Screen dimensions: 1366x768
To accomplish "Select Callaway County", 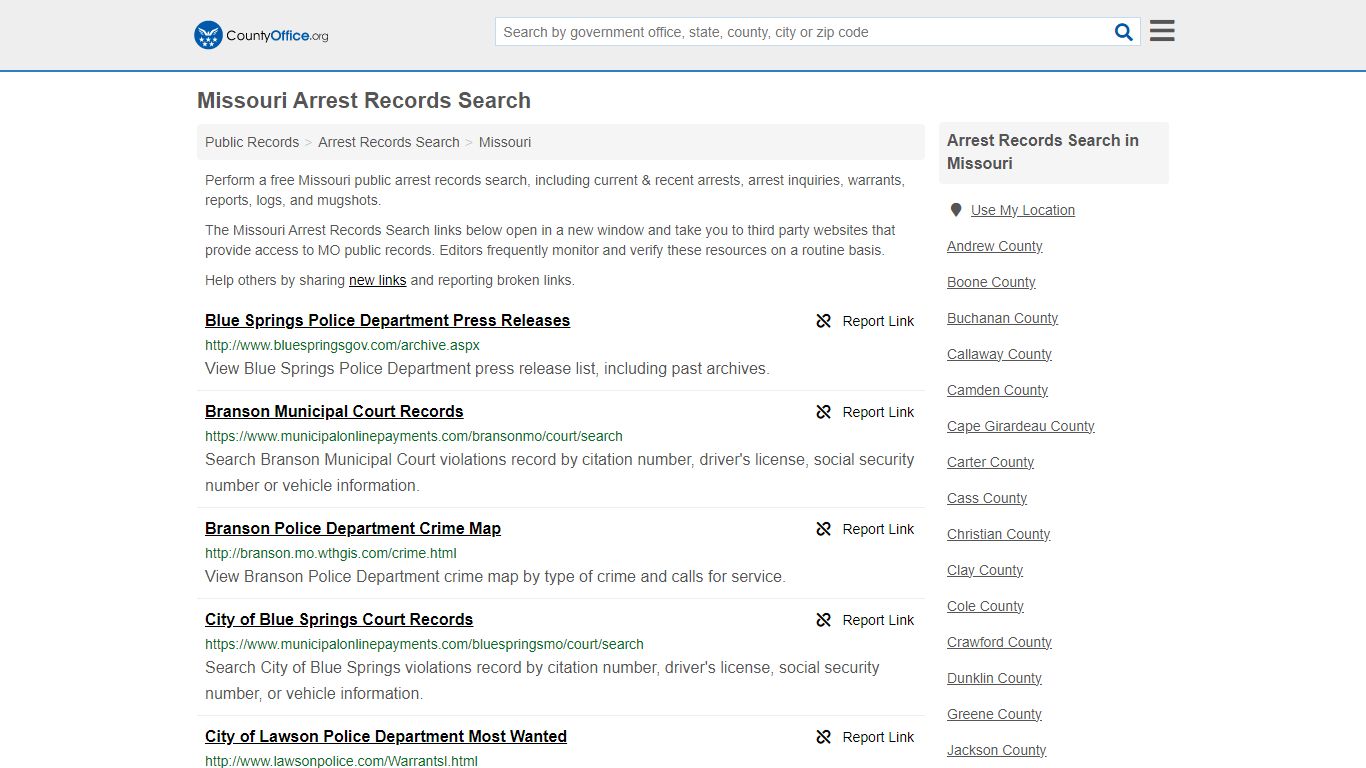I will (999, 354).
